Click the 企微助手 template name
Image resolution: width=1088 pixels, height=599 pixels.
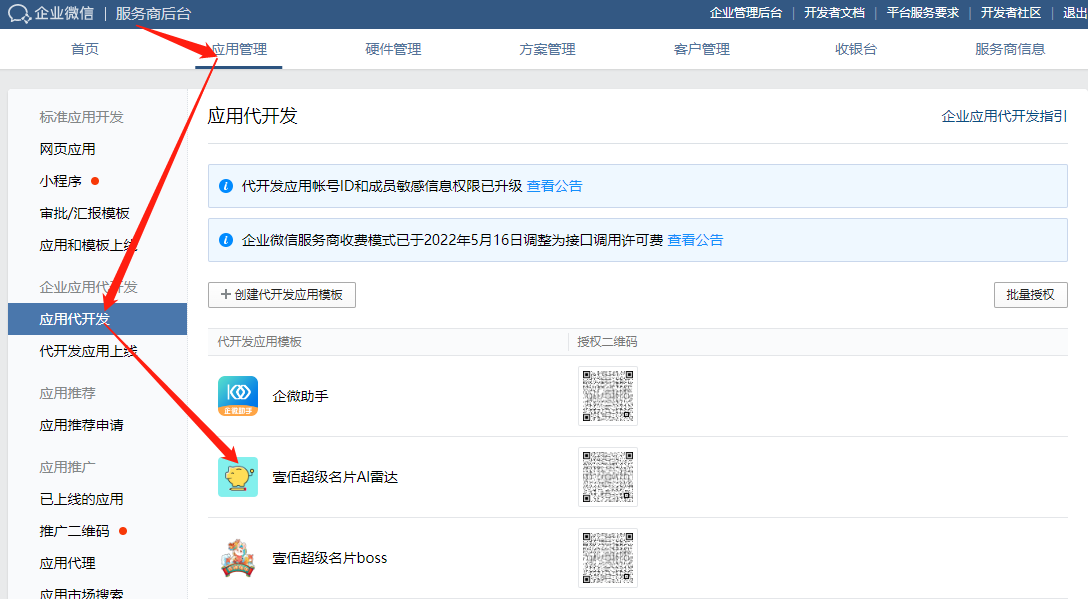300,396
